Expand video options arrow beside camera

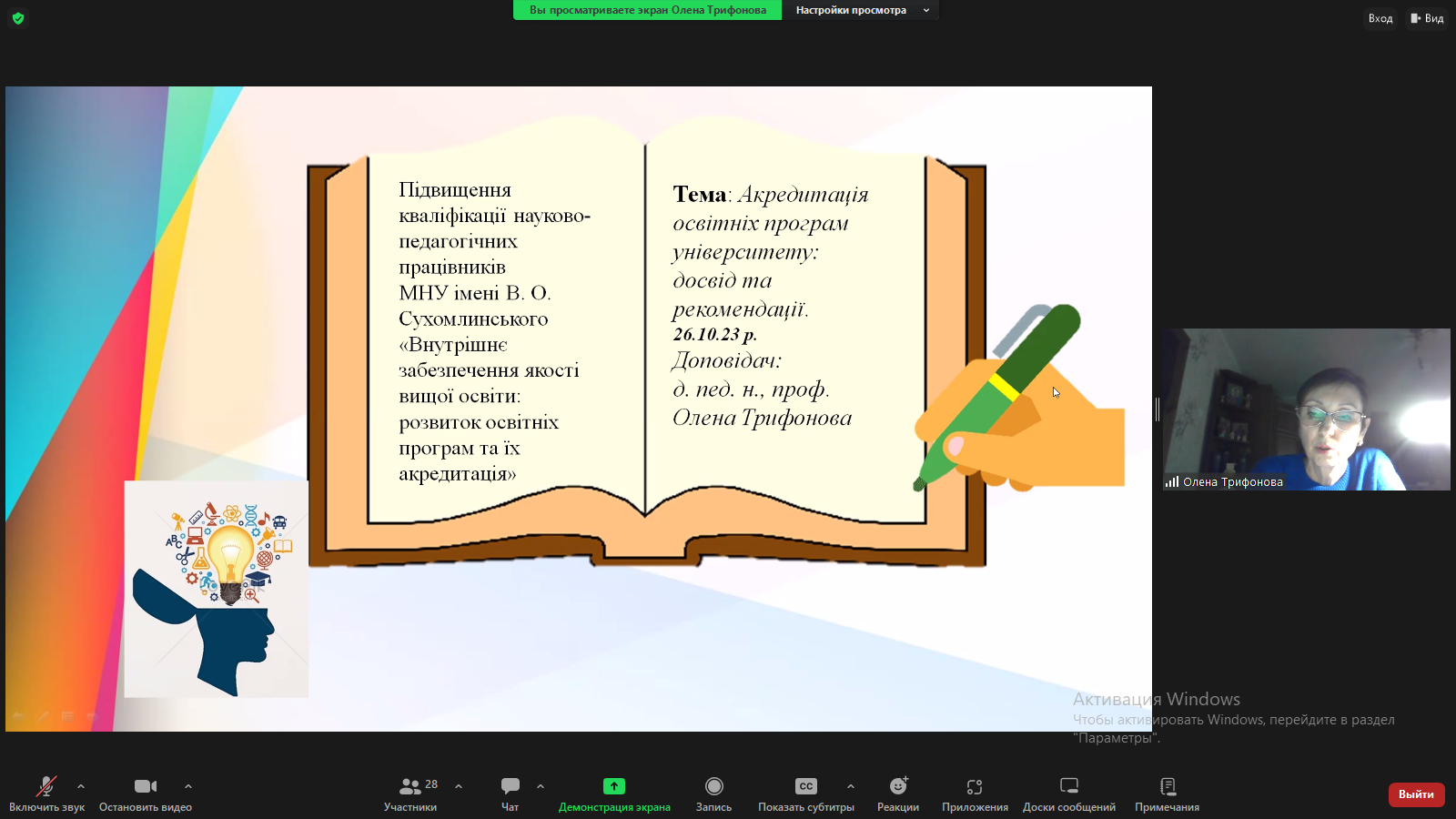188,786
